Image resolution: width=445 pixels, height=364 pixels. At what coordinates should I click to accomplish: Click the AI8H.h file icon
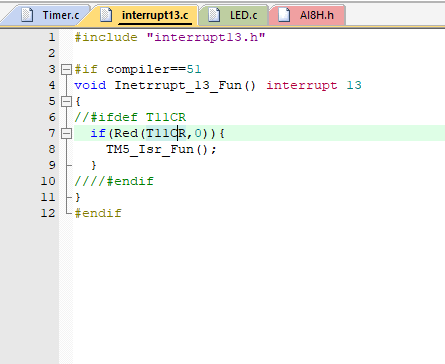point(284,15)
